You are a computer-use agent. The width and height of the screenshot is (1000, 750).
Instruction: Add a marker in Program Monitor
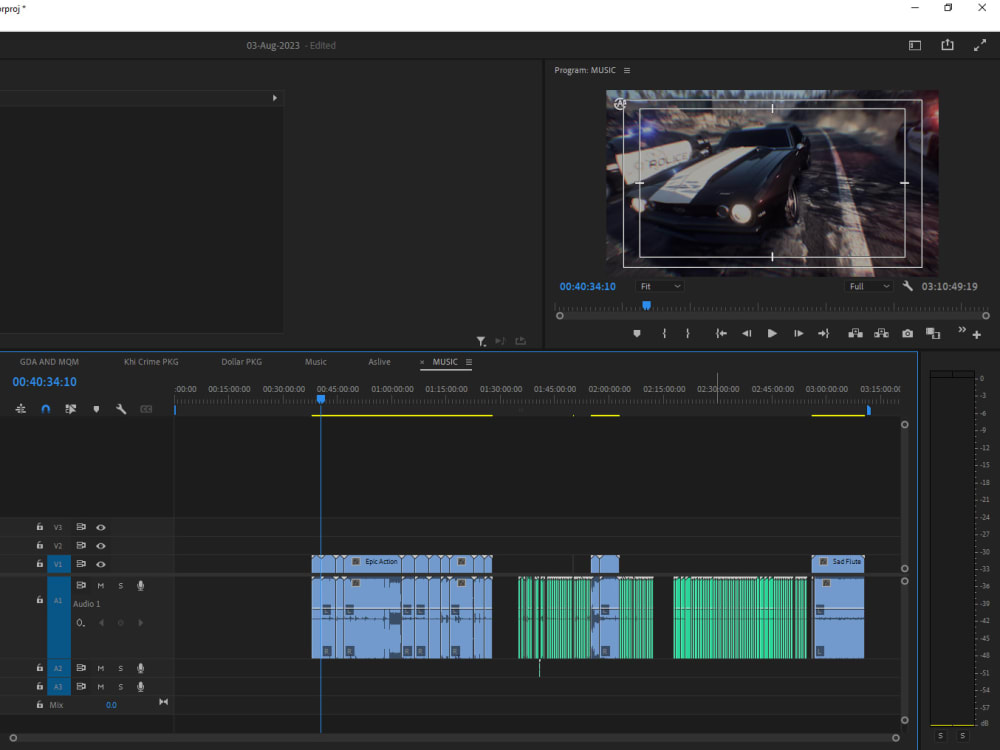pos(636,333)
